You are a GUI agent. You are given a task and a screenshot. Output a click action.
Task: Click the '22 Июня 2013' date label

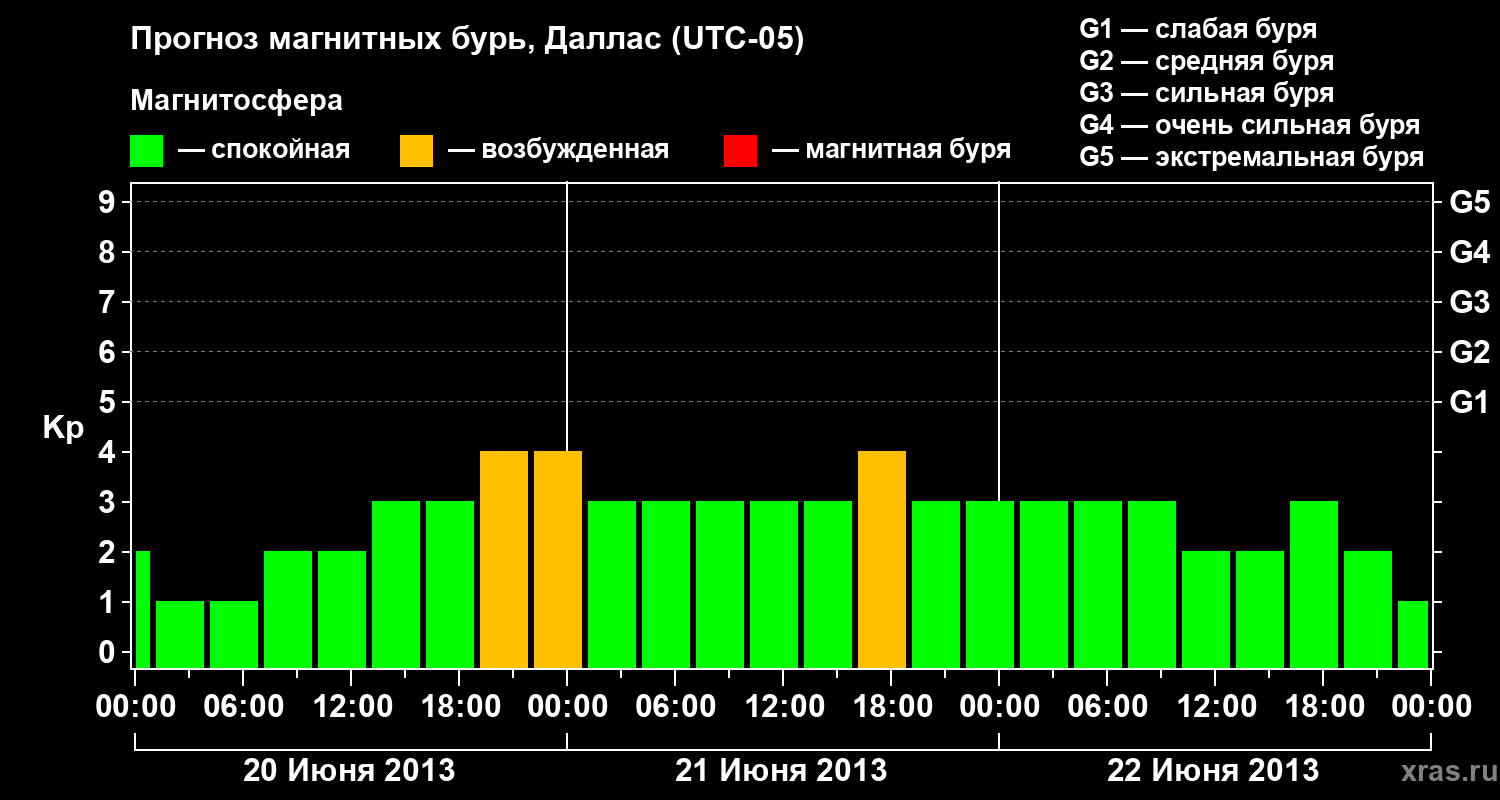click(1214, 771)
